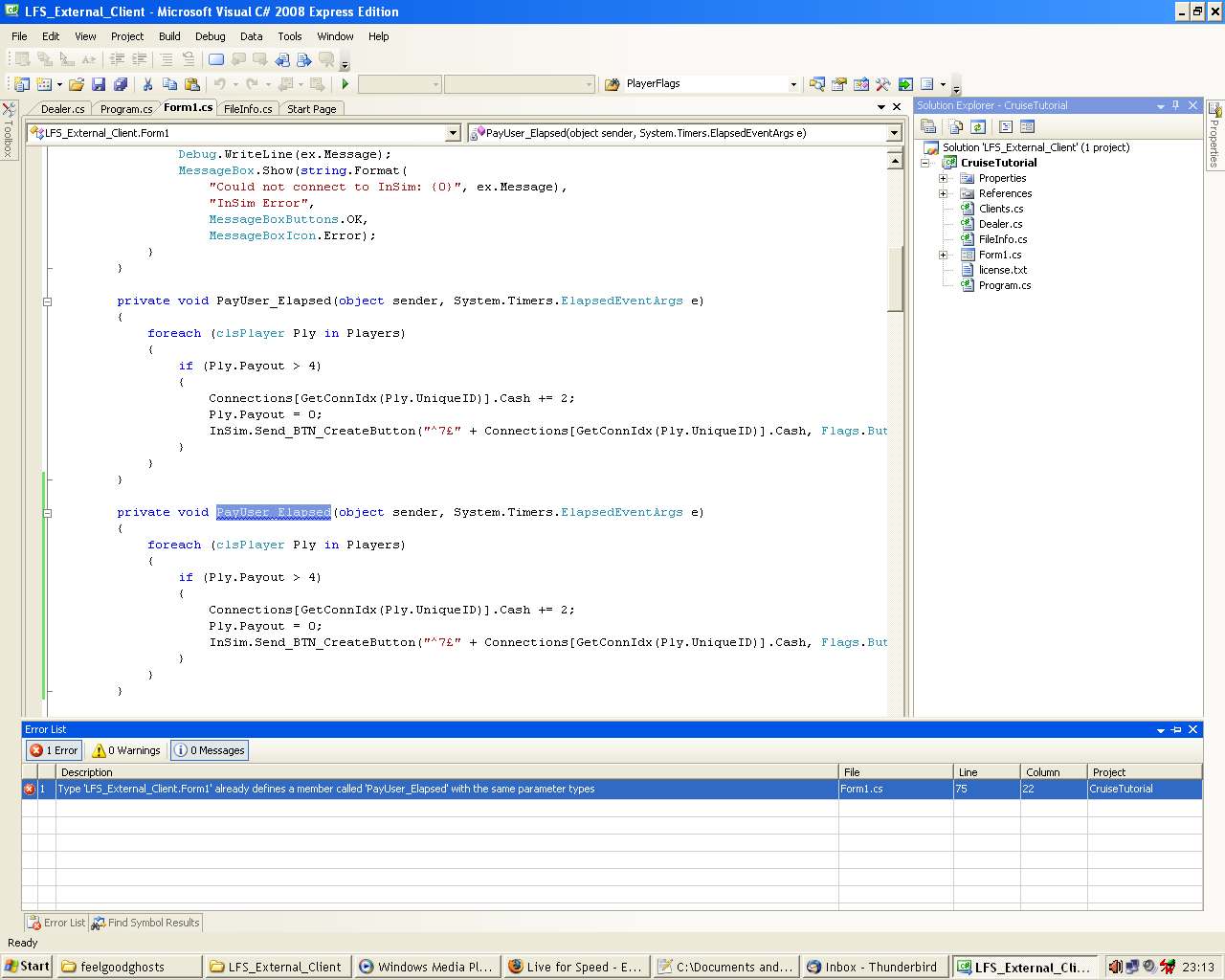Collapse the second PayUser_Elapsed method outline
The width and height of the screenshot is (1225, 980).
pyautogui.click(x=47, y=513)
